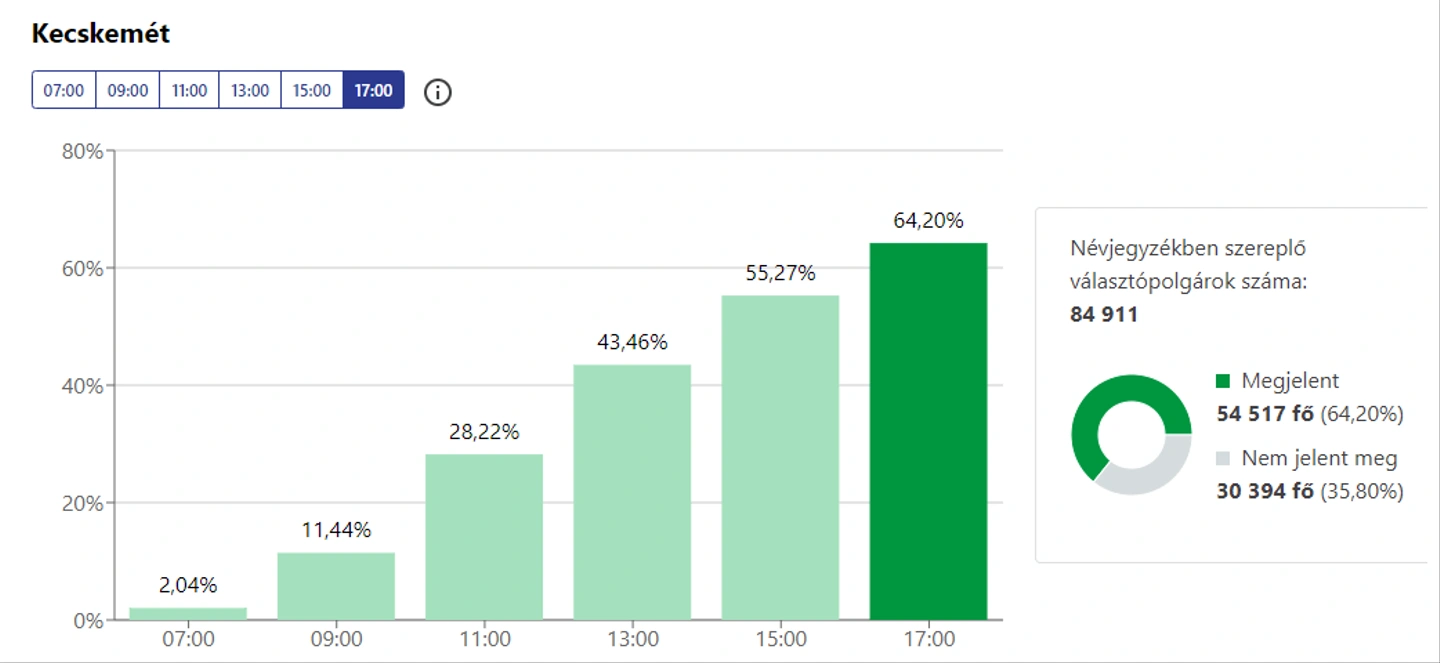Click the green Megjelent legend square
Viewport: 1440px width, 663px height.
(x=1223, y=381)
